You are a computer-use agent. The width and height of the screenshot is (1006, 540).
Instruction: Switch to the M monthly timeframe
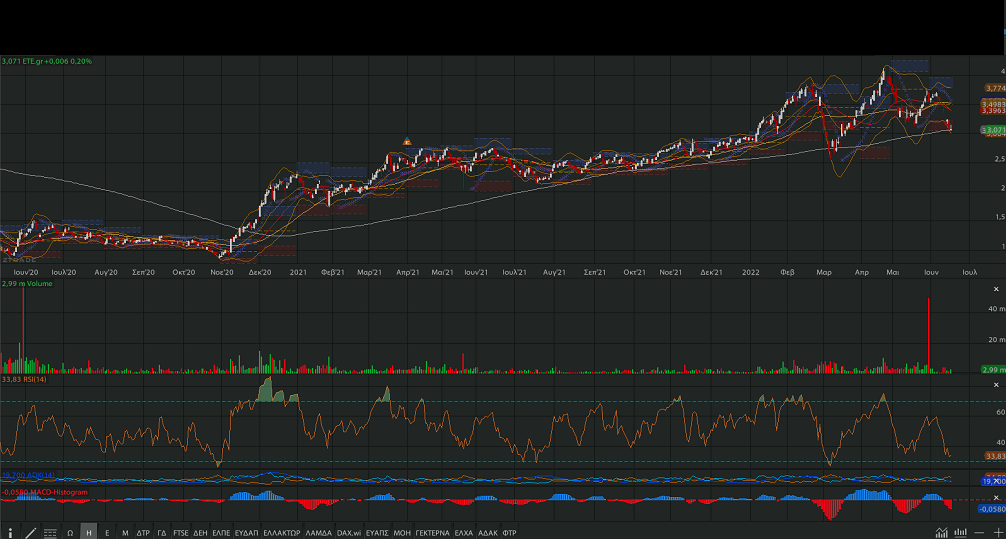coord(125,533)
